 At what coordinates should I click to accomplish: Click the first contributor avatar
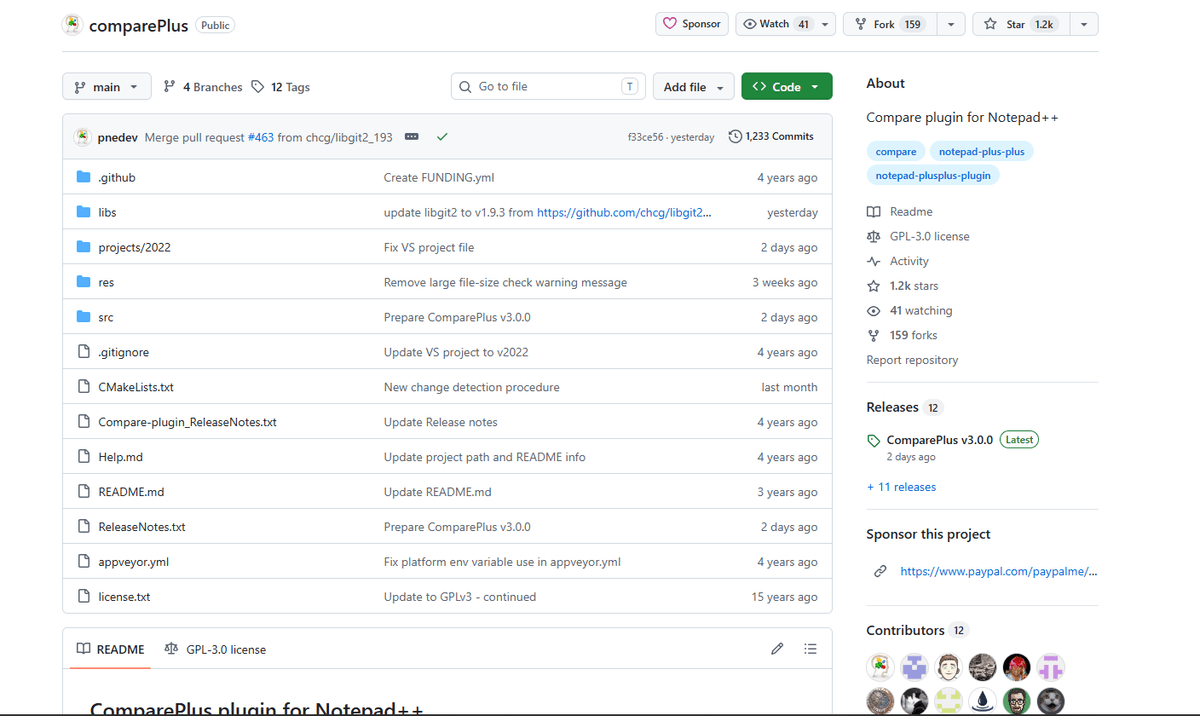click(880, 666)
